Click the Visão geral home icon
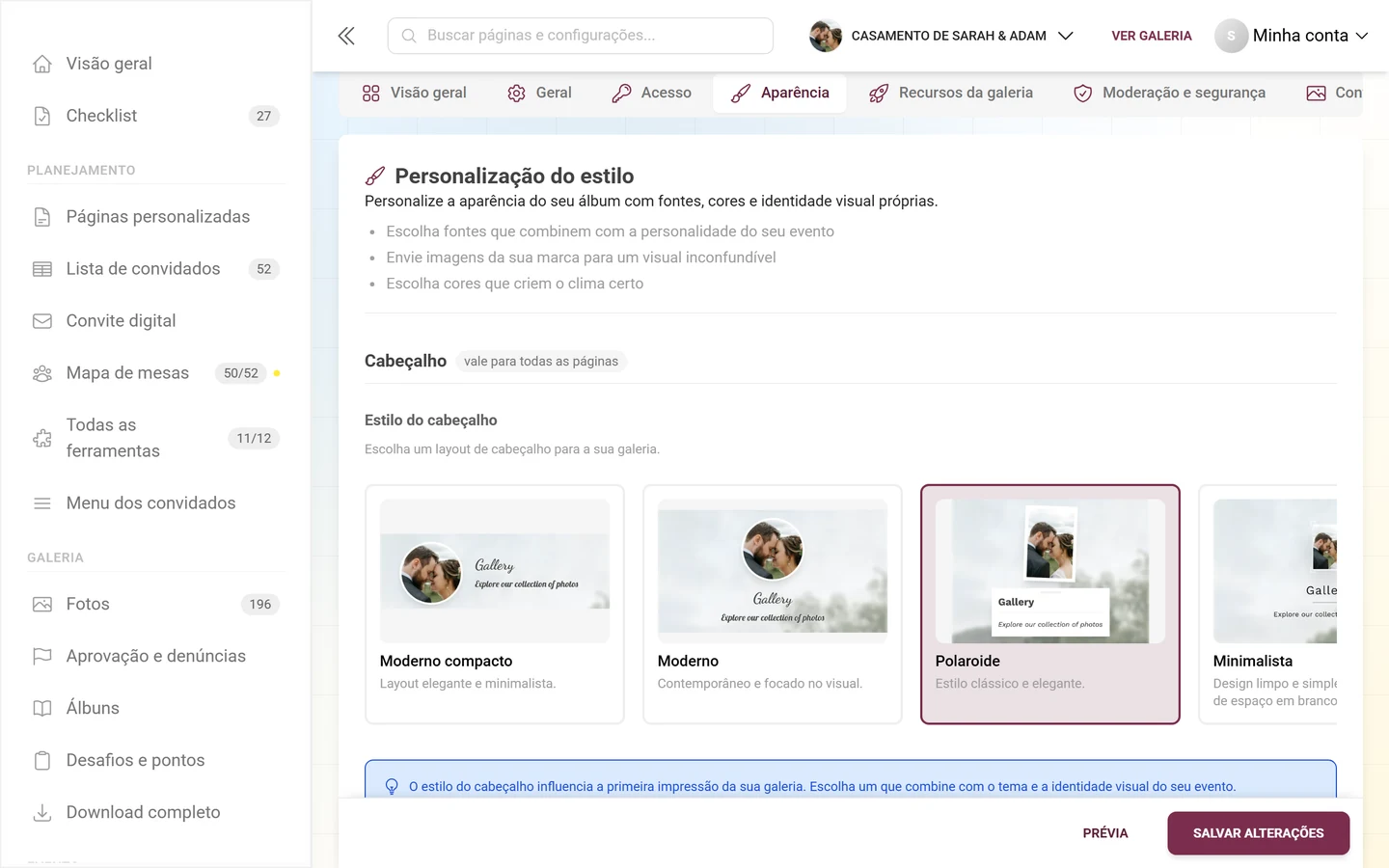 42,64
